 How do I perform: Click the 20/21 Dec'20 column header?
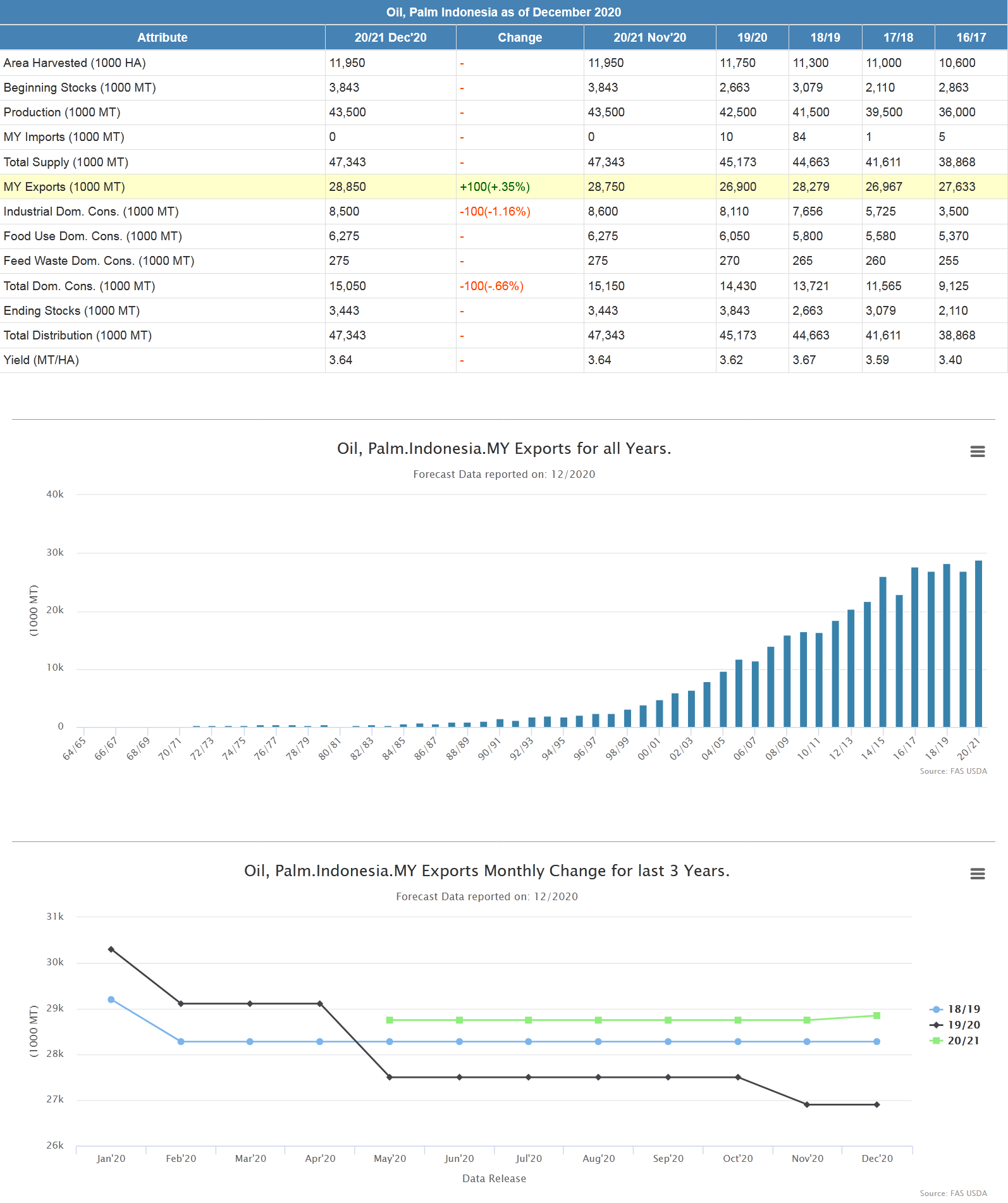click(390, 37)
